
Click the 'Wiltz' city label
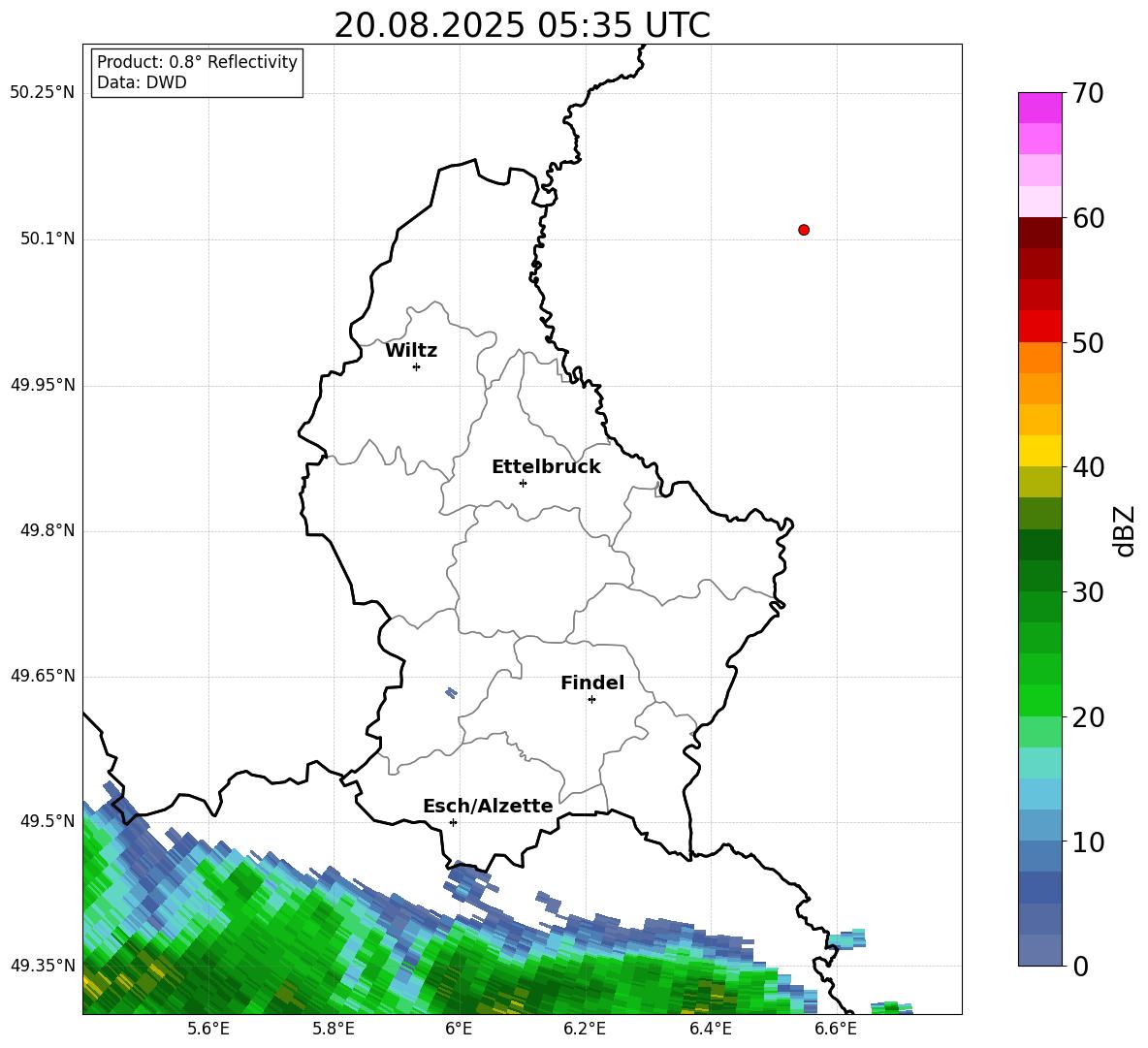411,351
